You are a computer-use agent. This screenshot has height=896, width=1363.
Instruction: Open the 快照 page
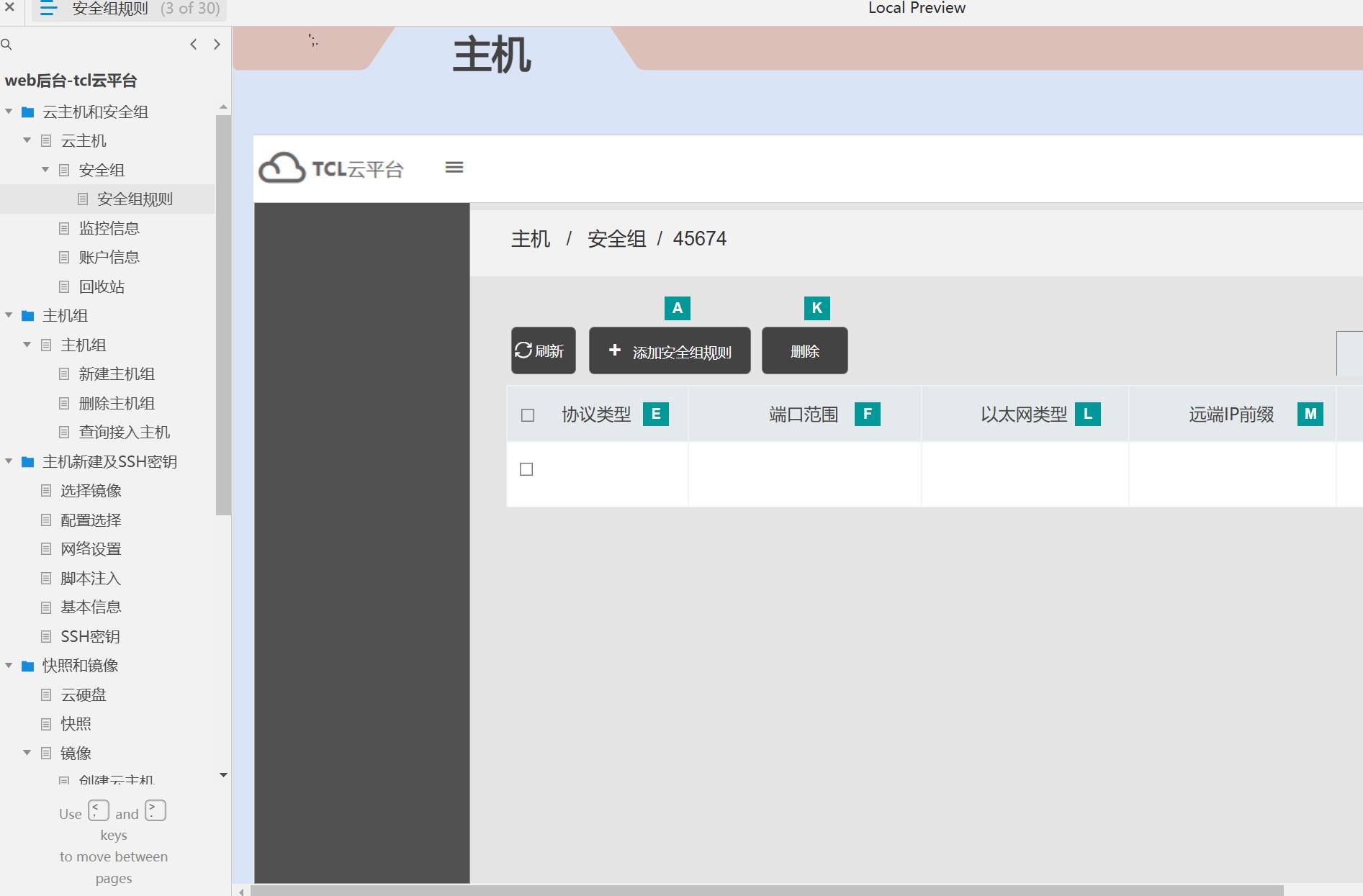pyautogui.click(x=76, y=723)
